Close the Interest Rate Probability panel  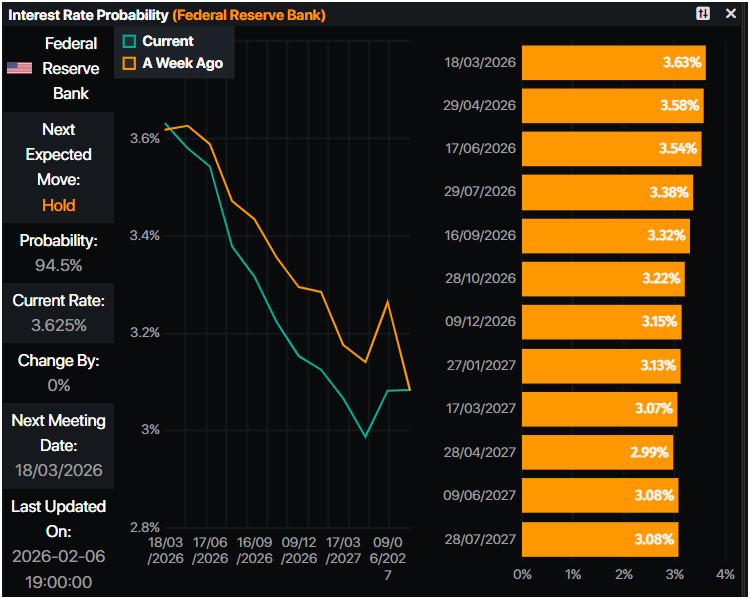tap(732, 14)
